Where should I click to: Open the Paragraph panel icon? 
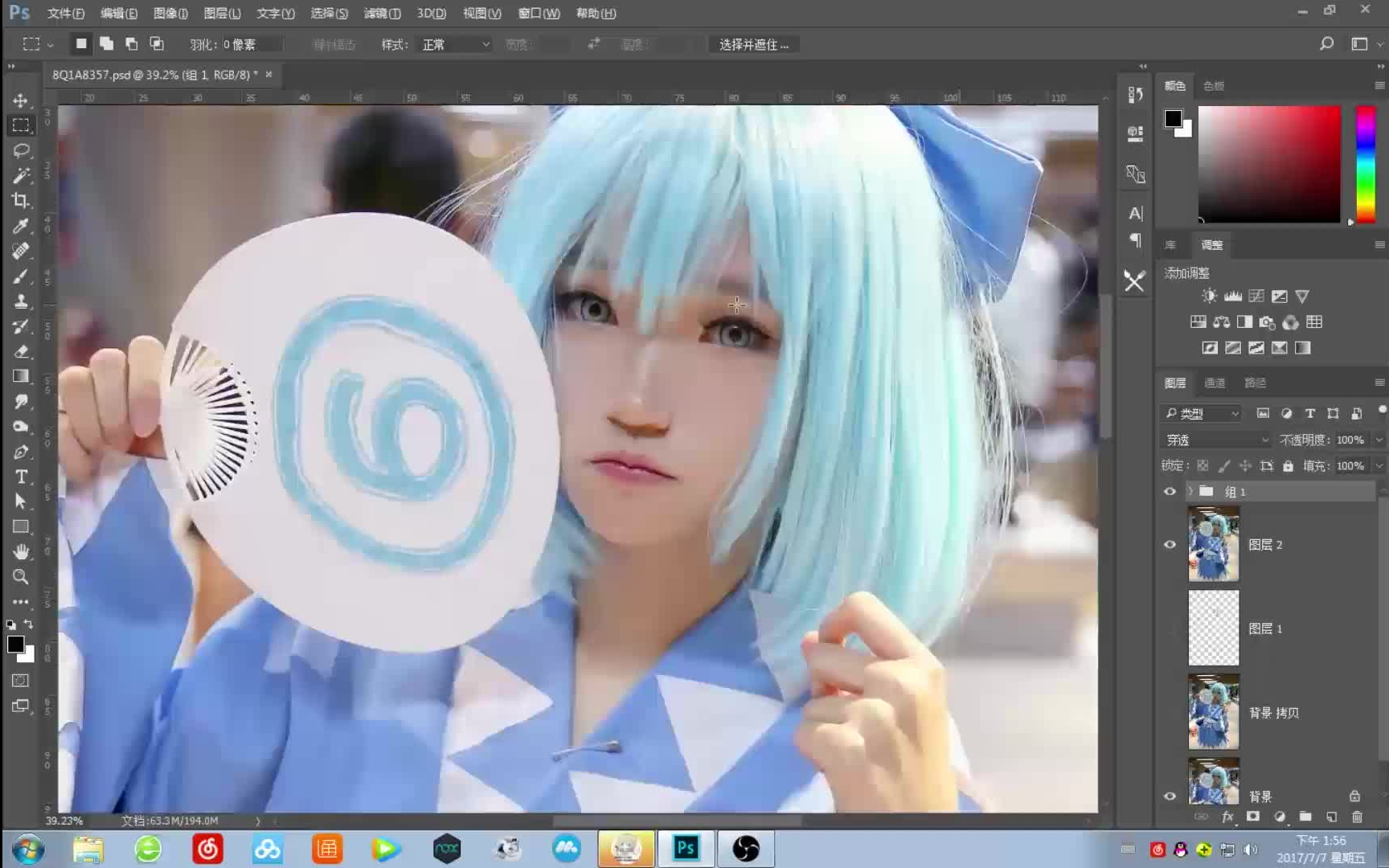[1135, 240]
